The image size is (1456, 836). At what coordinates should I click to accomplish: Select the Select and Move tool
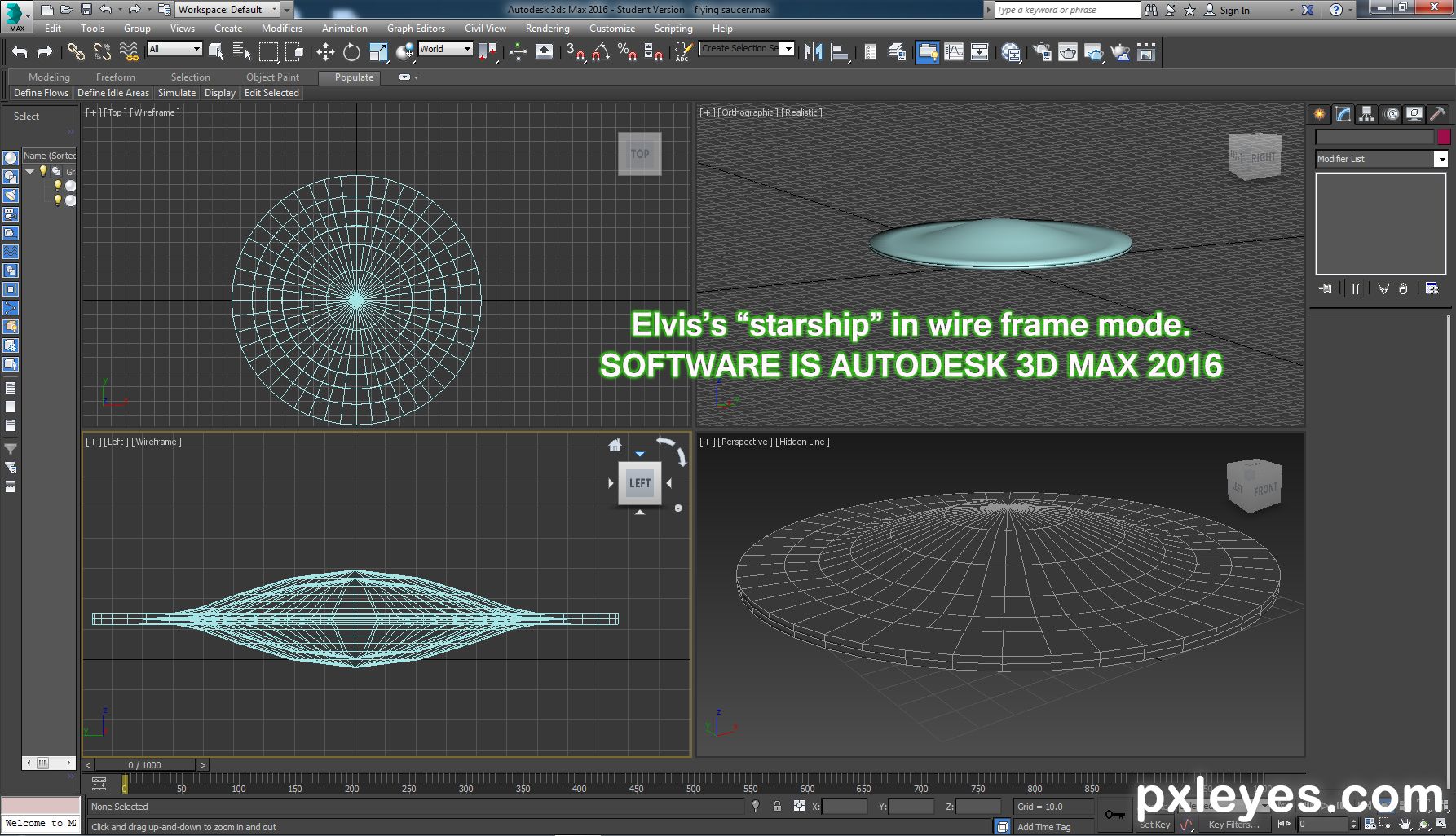[x=325, y=52]
